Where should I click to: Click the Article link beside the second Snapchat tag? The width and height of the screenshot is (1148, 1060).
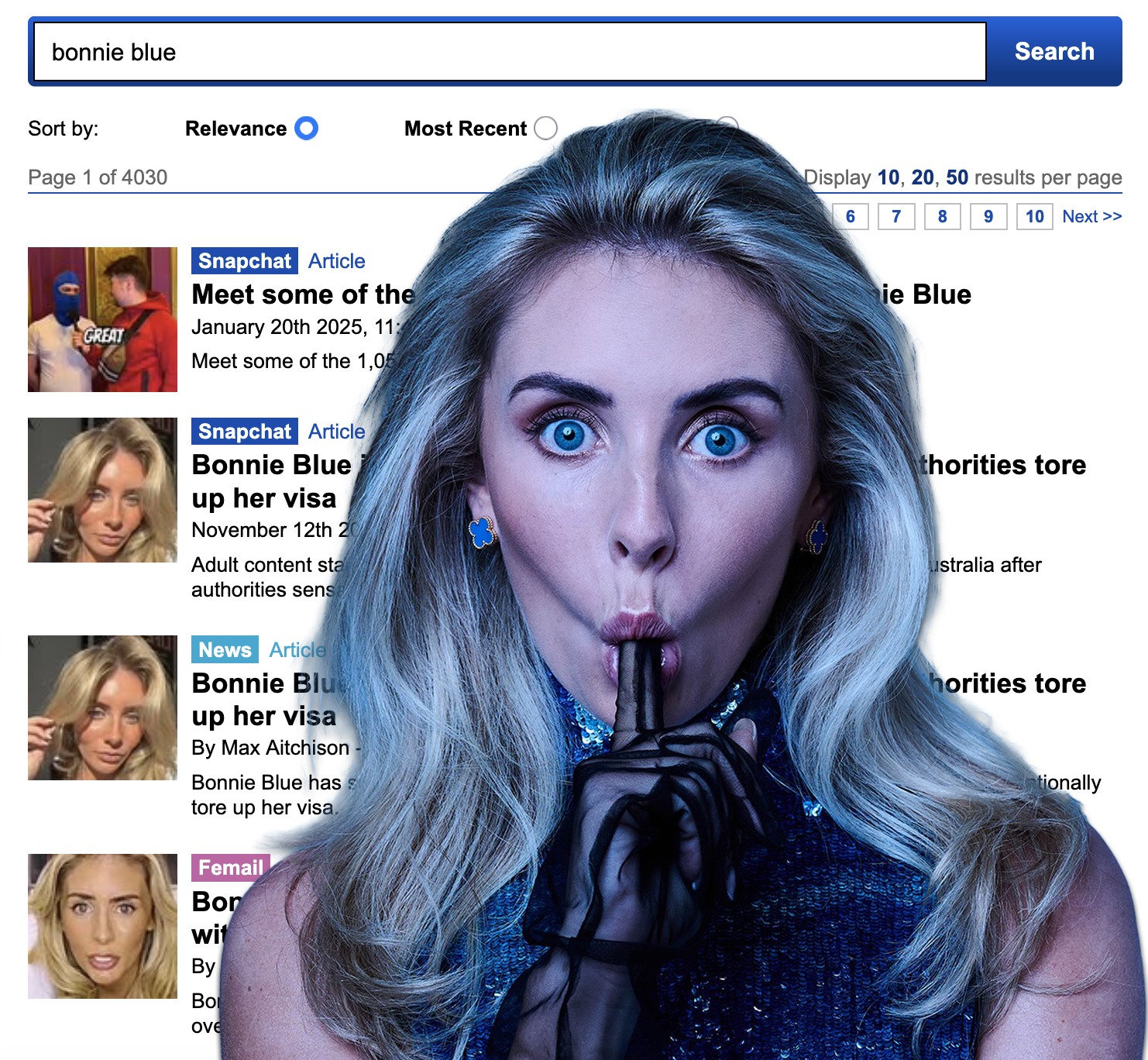(x=336, y=432)
